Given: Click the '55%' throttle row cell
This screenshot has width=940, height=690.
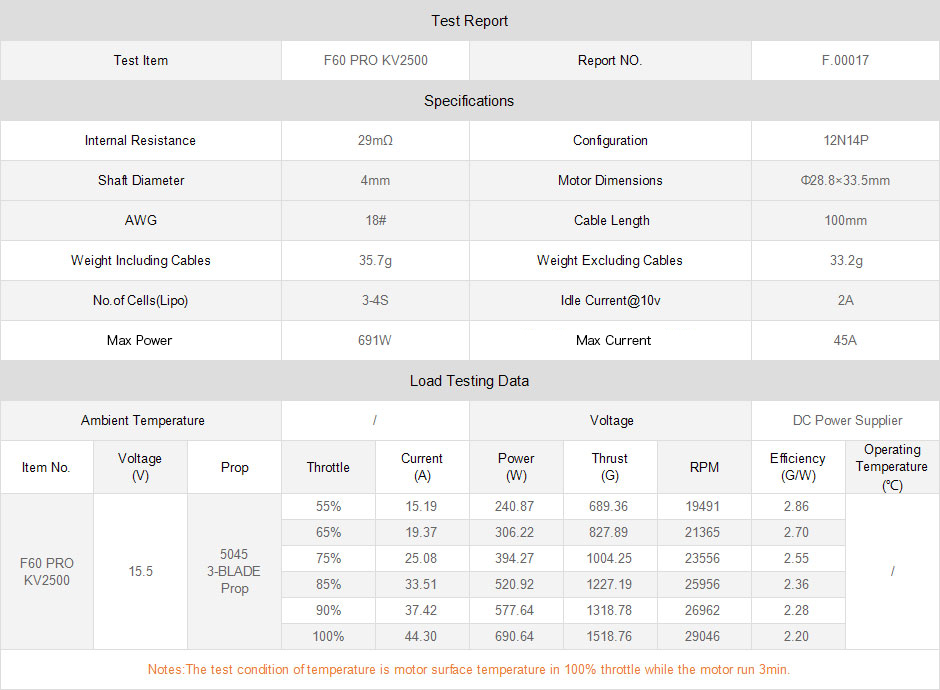Looking at the screenshot, I should click(x=329, y=507).
